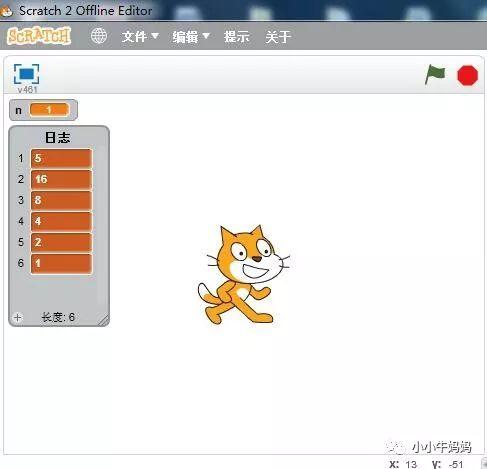The image size is (487, 469).
Task: Click the Scratch cat sprite on stage
Action: point(244,275)
